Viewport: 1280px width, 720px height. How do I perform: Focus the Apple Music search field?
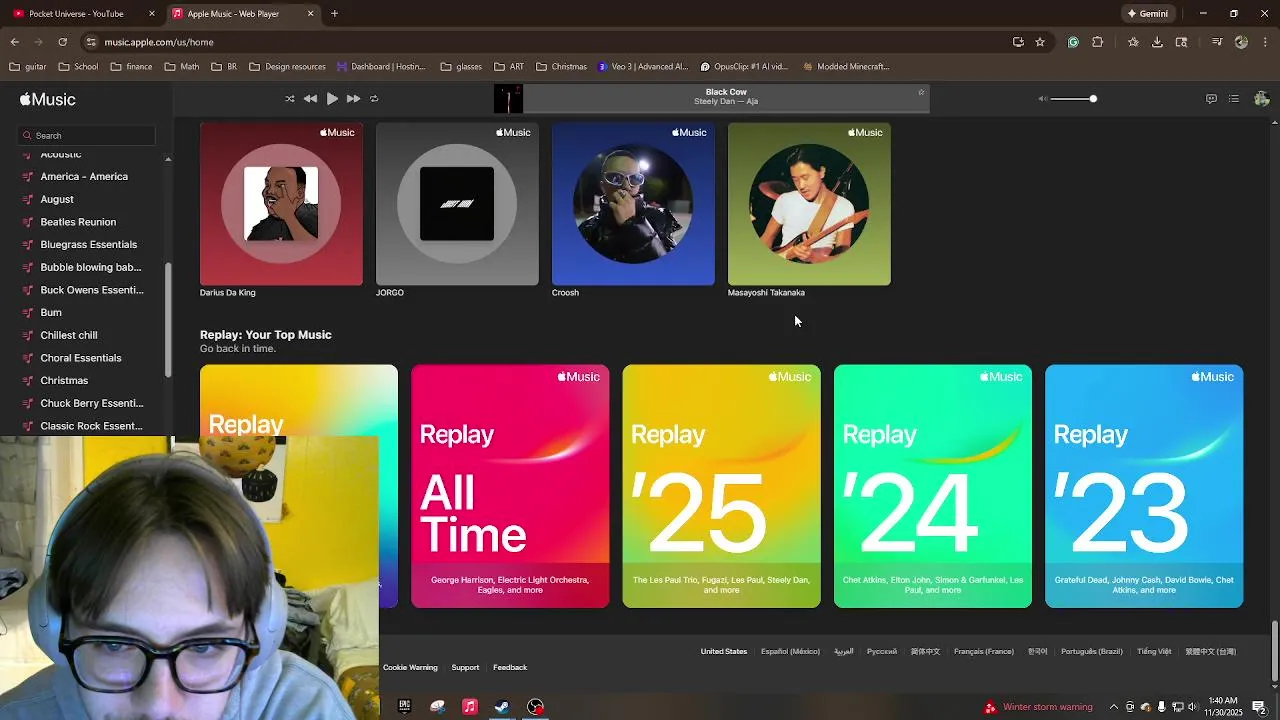click(x=88, y=135)
